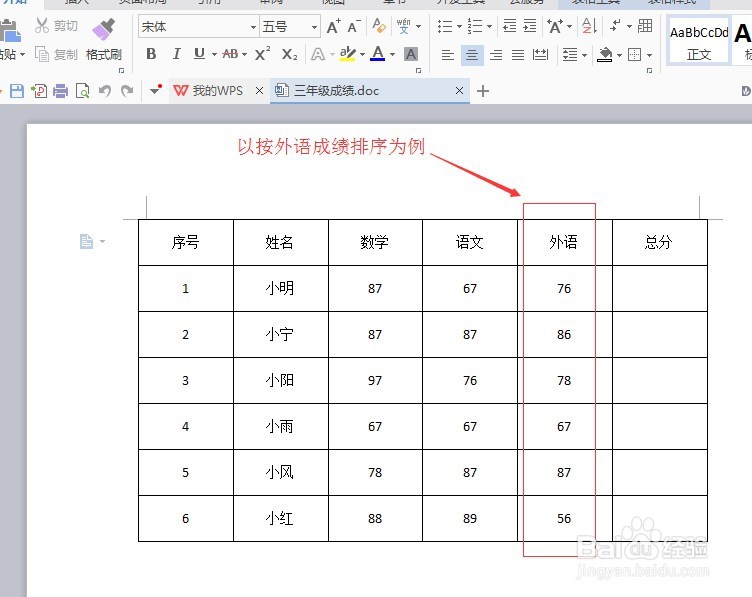This screenshot has height=597, width=752.
Task: Activate the Format Painter (格式刷) brush
Action: click(x=104, y=29)
